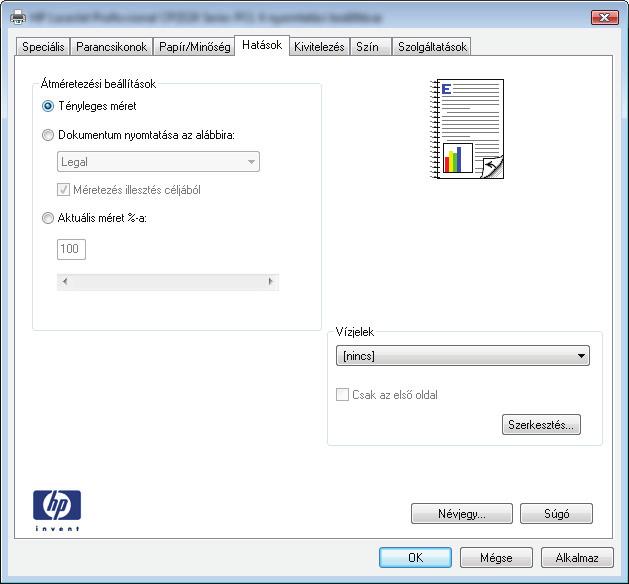Click the document preview image

pos(467,129)
